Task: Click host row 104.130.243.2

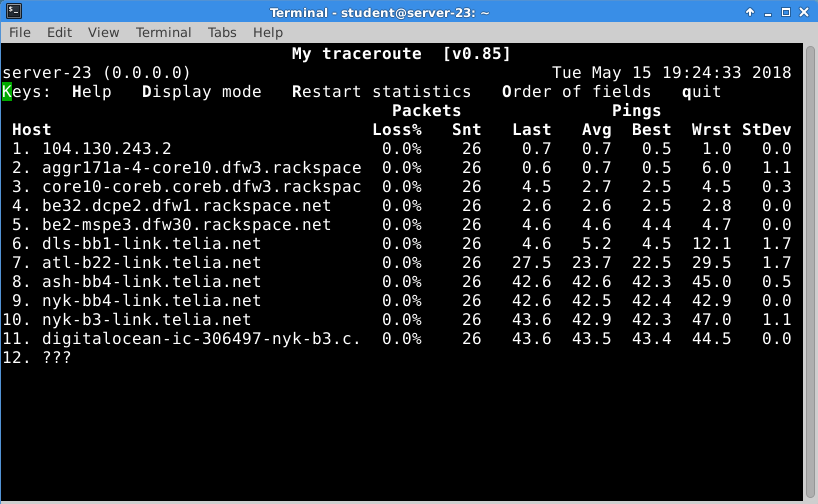Action: pos(106,149)
